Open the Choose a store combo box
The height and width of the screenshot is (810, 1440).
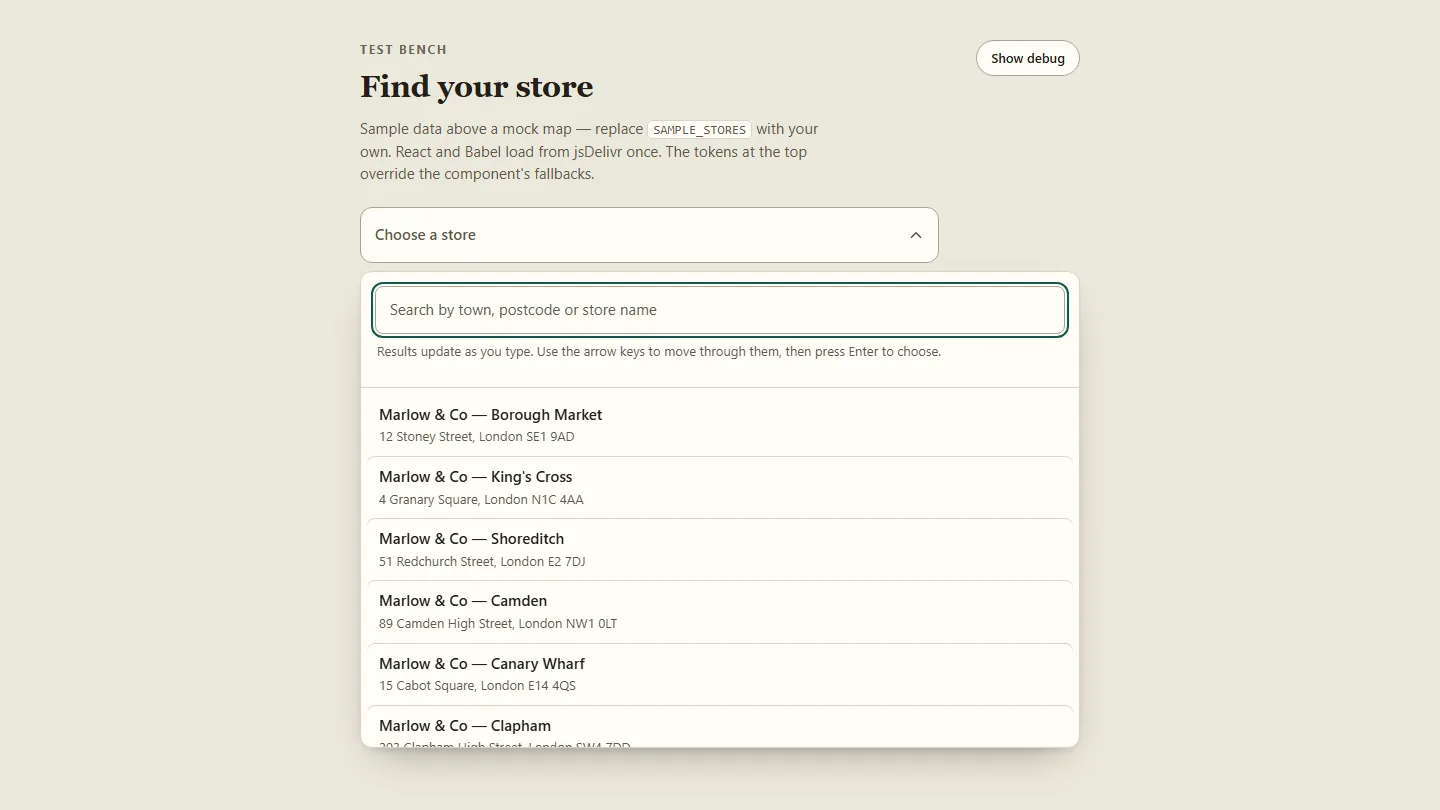coord(649,235)
